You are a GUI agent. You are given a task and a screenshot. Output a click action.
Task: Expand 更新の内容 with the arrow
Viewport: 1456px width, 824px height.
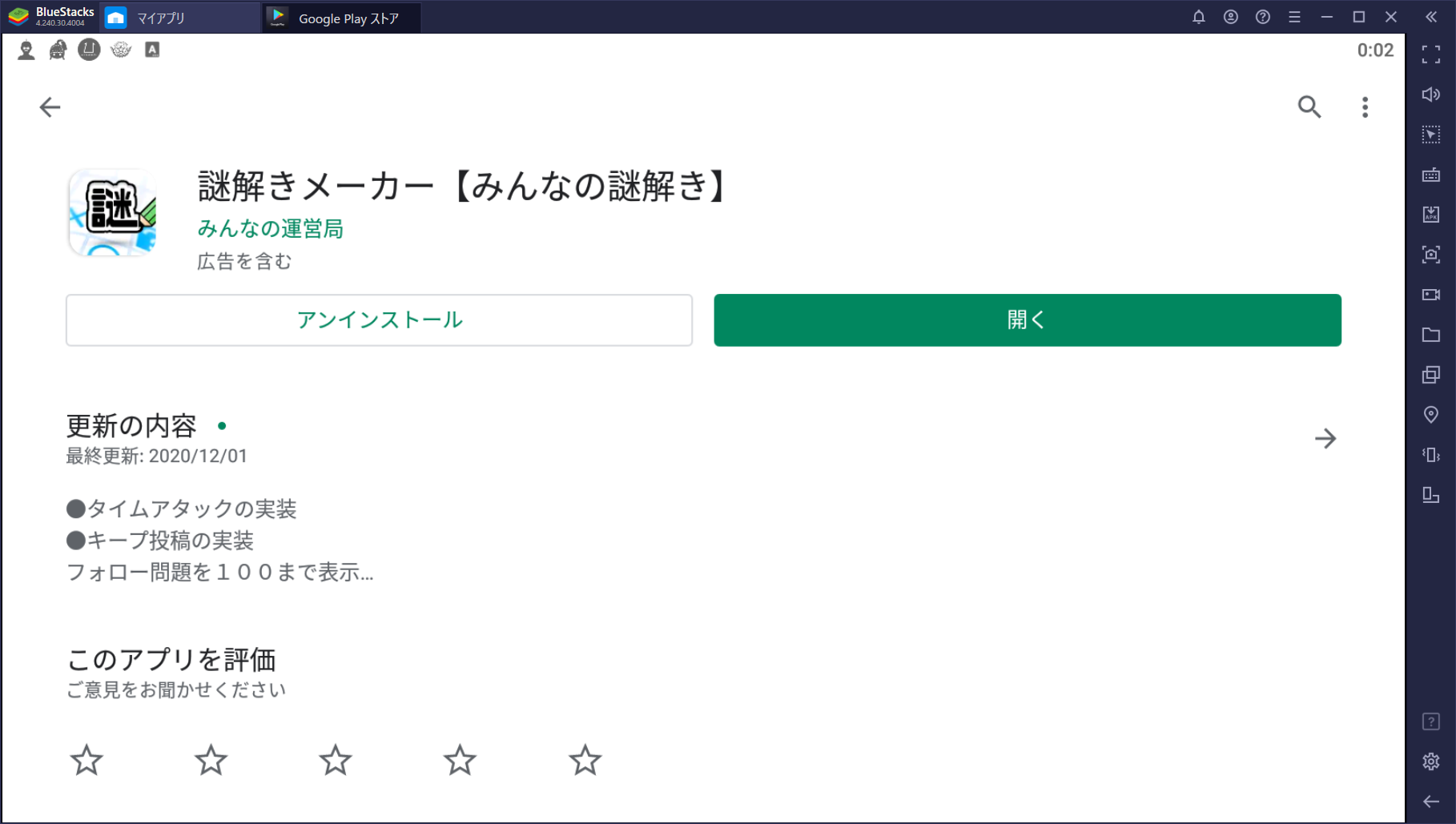pyautogui.click(x=1325, y=439)
